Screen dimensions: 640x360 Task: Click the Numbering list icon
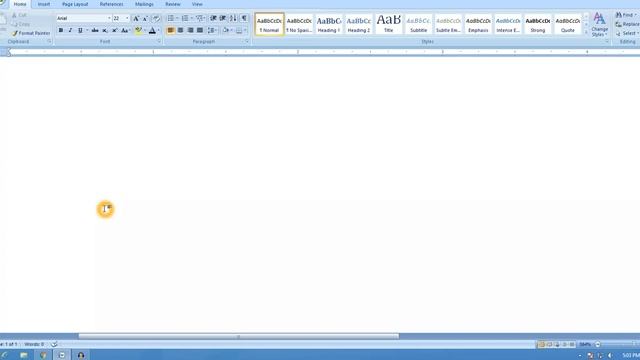[185, 18]
